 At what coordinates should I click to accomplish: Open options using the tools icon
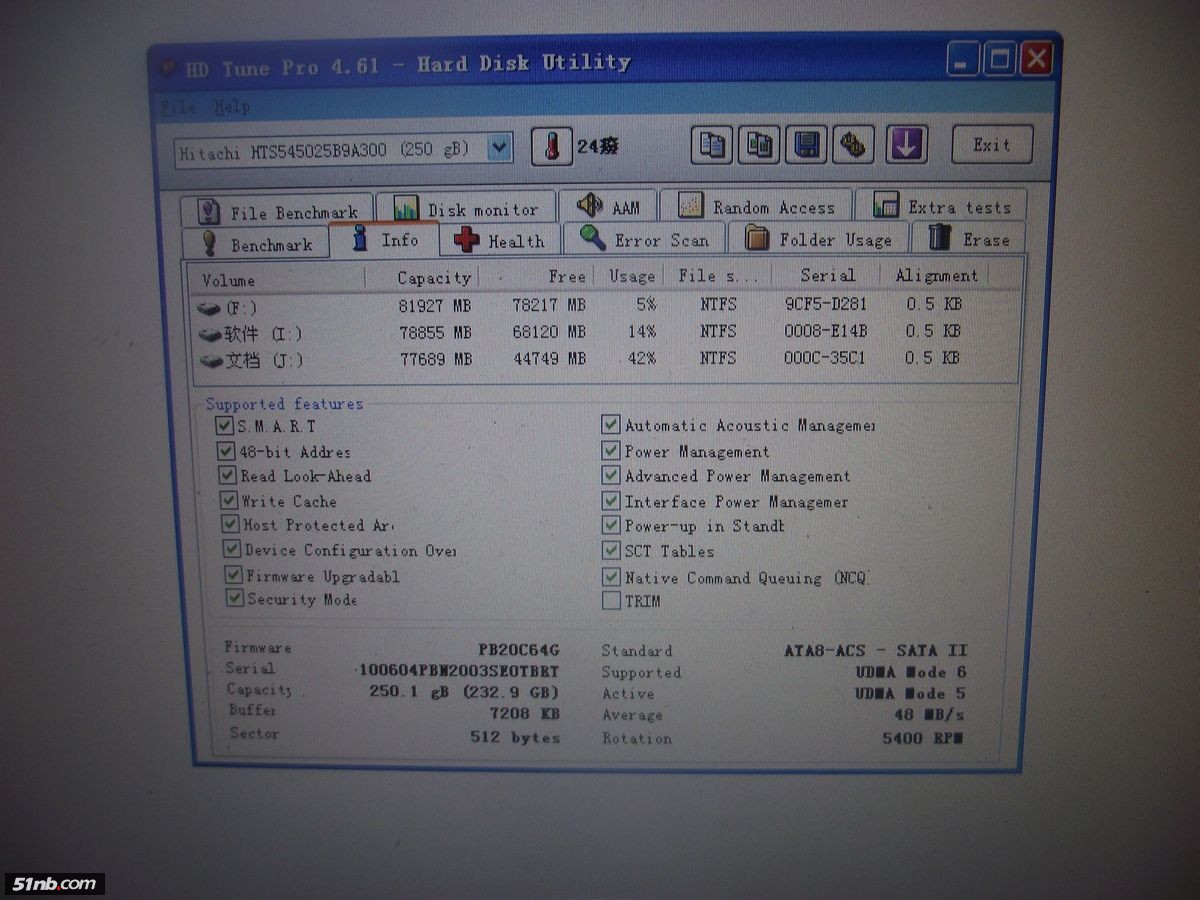click(x=853, y=145)
